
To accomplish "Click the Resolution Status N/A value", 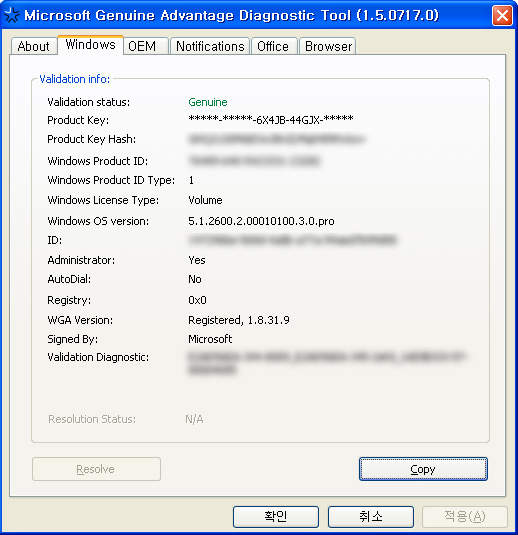I will click(194, 419).
